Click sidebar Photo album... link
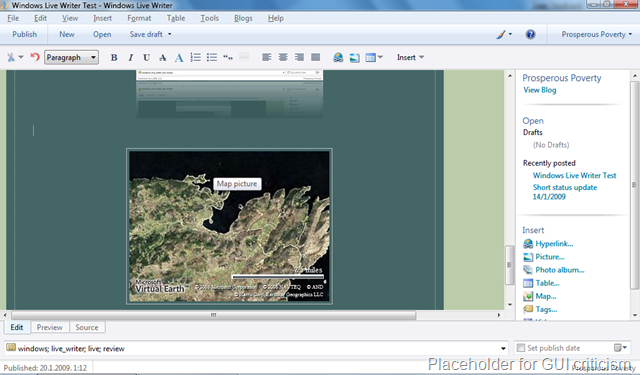The height and width of the screenshot is (375, 640). [x=554, y=270]
